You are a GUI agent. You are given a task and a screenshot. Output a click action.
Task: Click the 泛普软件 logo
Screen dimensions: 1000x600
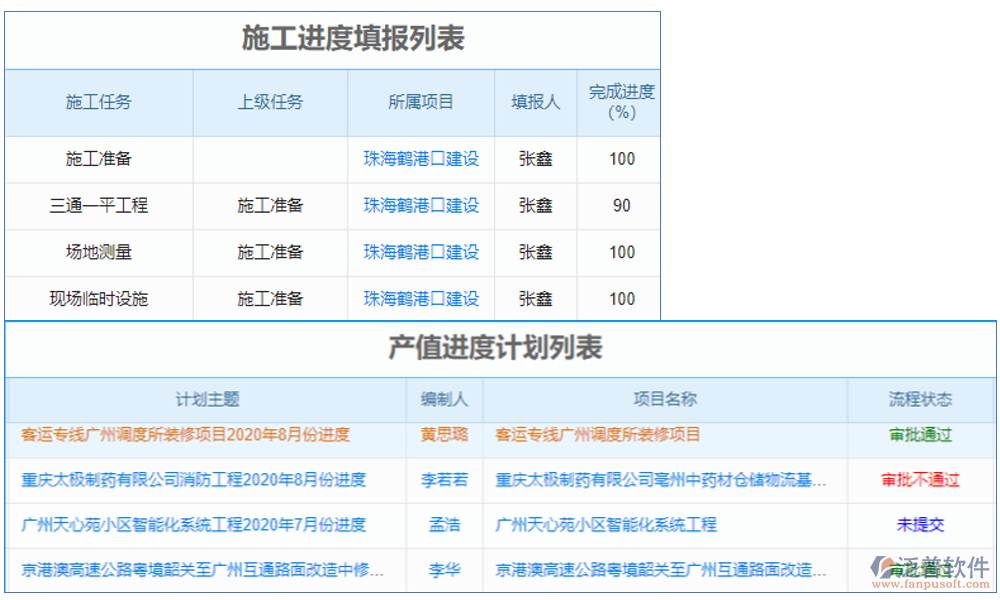[x=931, y=570]
